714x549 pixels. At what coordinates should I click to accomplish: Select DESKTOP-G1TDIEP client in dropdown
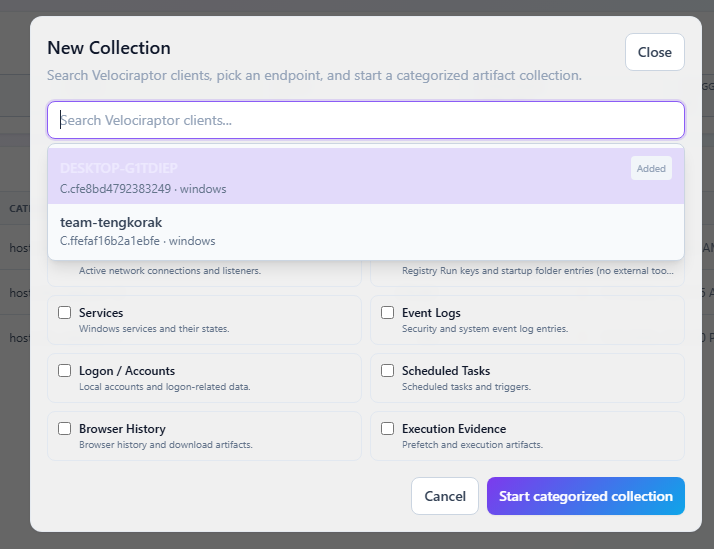366,176
